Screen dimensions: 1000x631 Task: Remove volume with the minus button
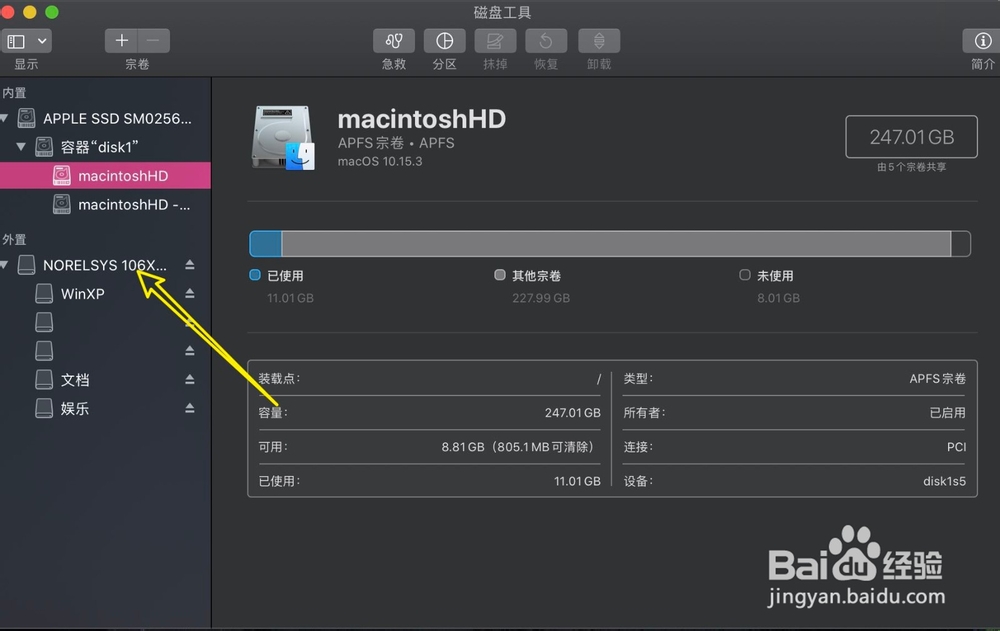coord(153,41)
